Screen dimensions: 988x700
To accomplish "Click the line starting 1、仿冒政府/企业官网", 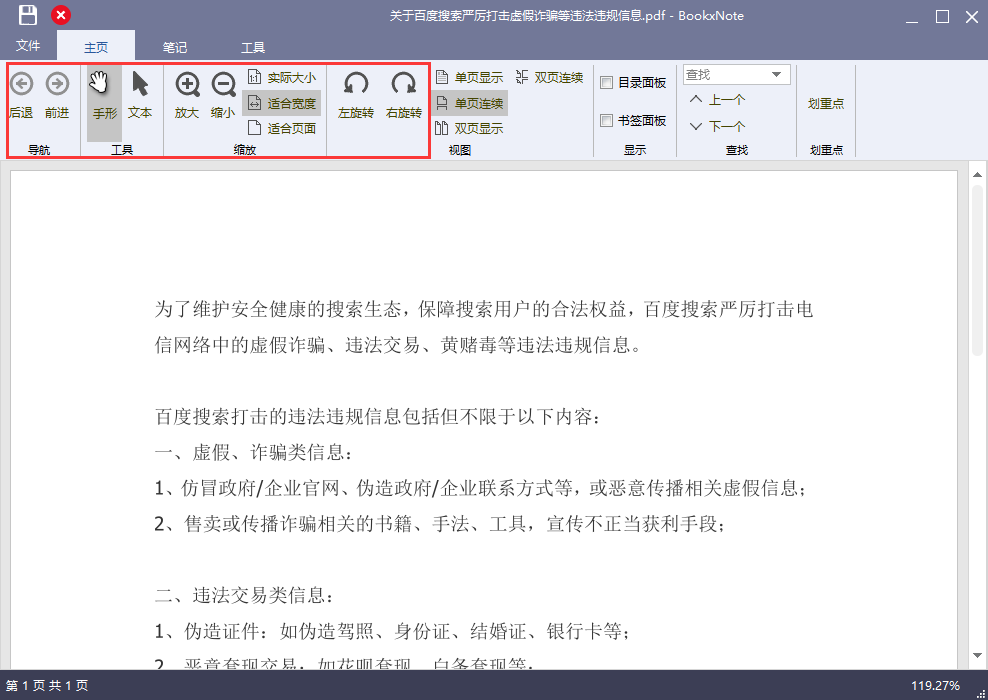I will [x=481, y=488].
